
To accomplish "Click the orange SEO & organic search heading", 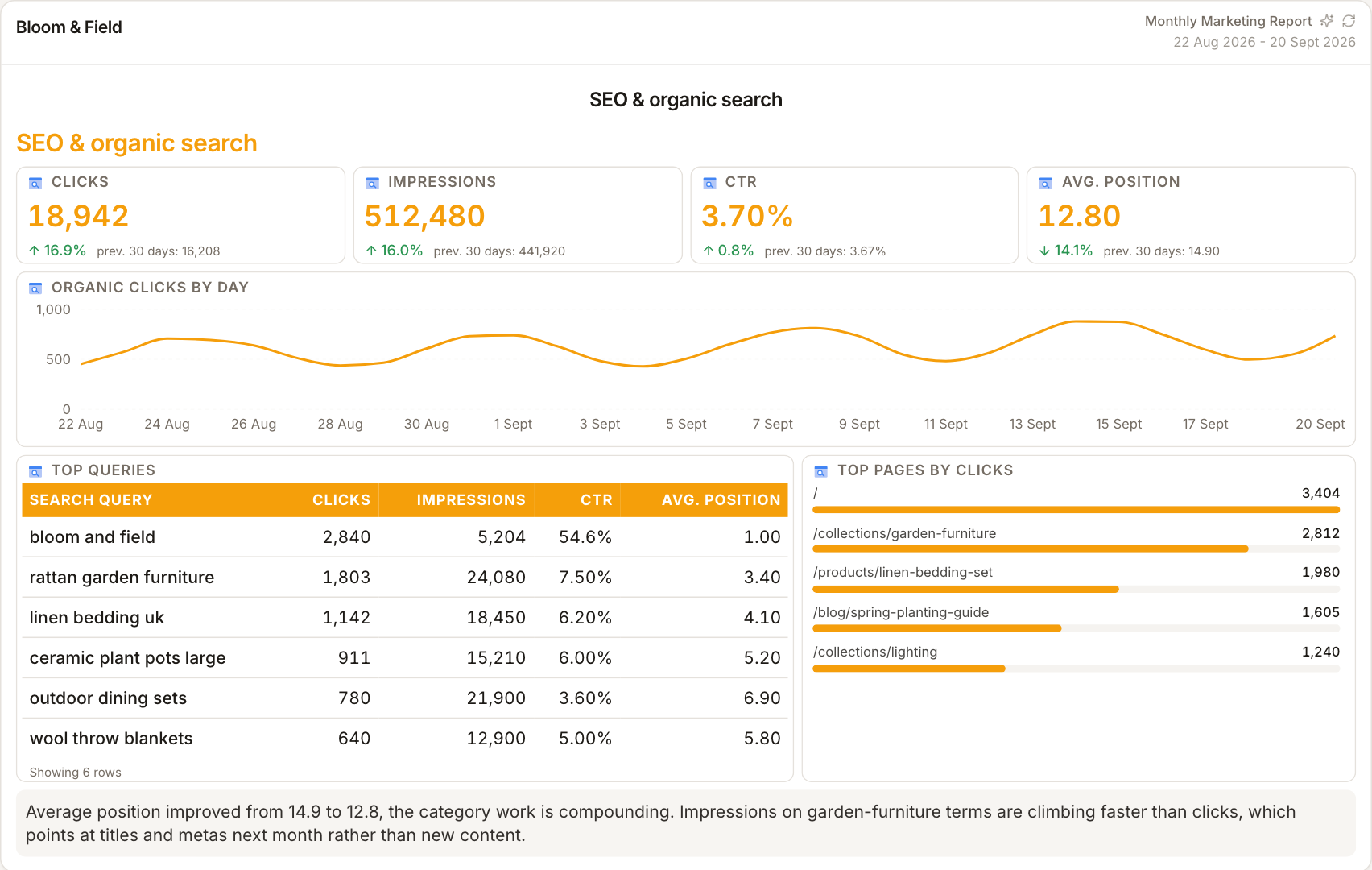I will pos(137,143).
